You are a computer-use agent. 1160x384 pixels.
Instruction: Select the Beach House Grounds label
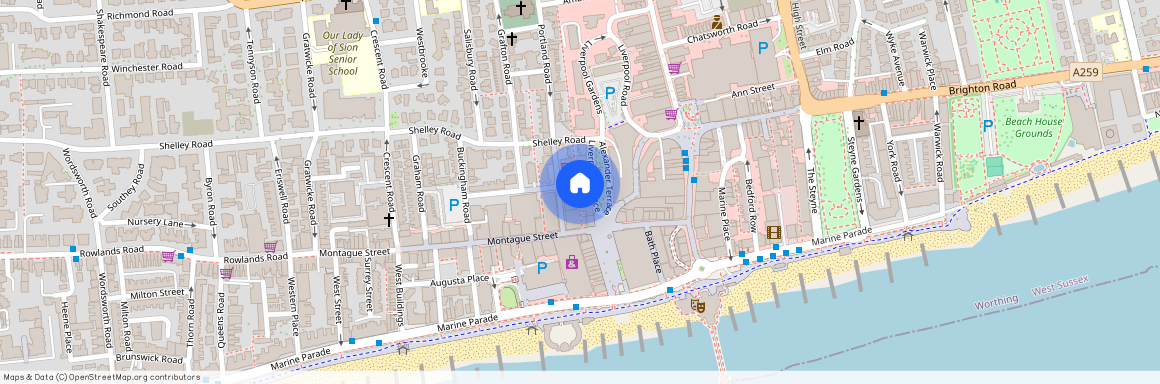pos(1033,127)
